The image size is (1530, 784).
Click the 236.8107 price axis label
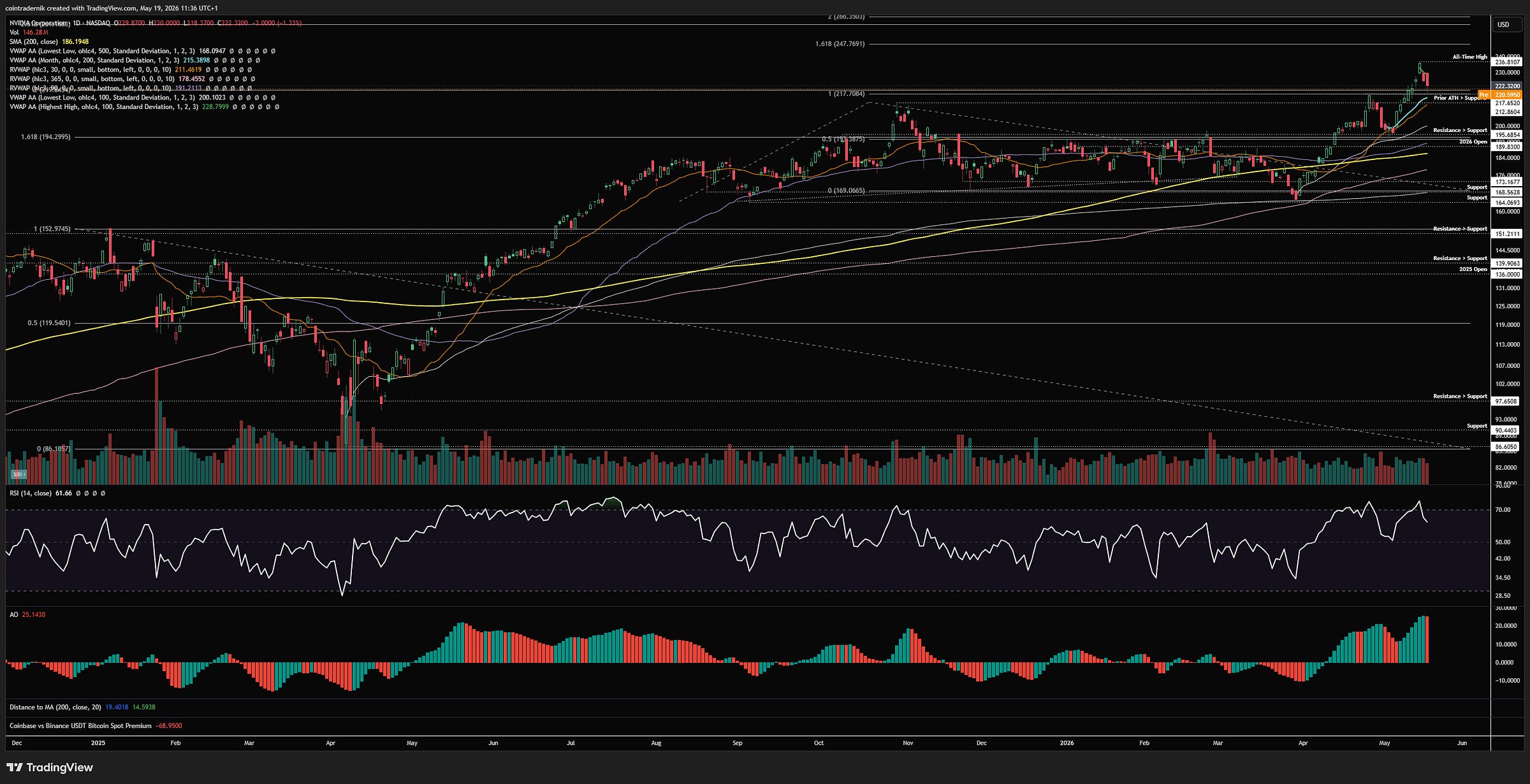[x=1508, y=62]
